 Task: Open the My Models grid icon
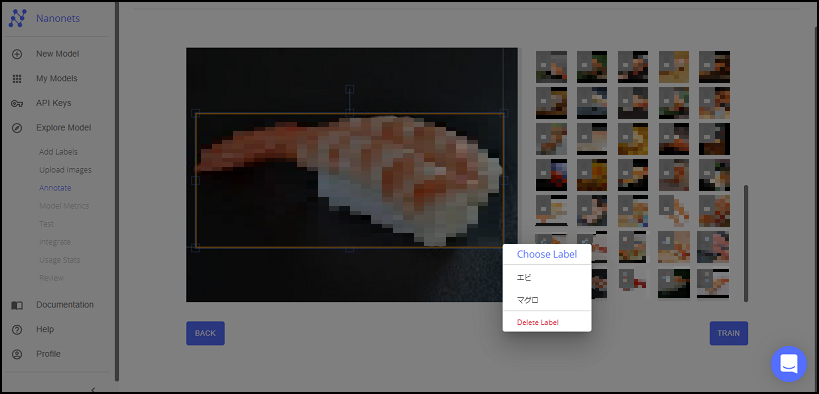pos(17,78)
